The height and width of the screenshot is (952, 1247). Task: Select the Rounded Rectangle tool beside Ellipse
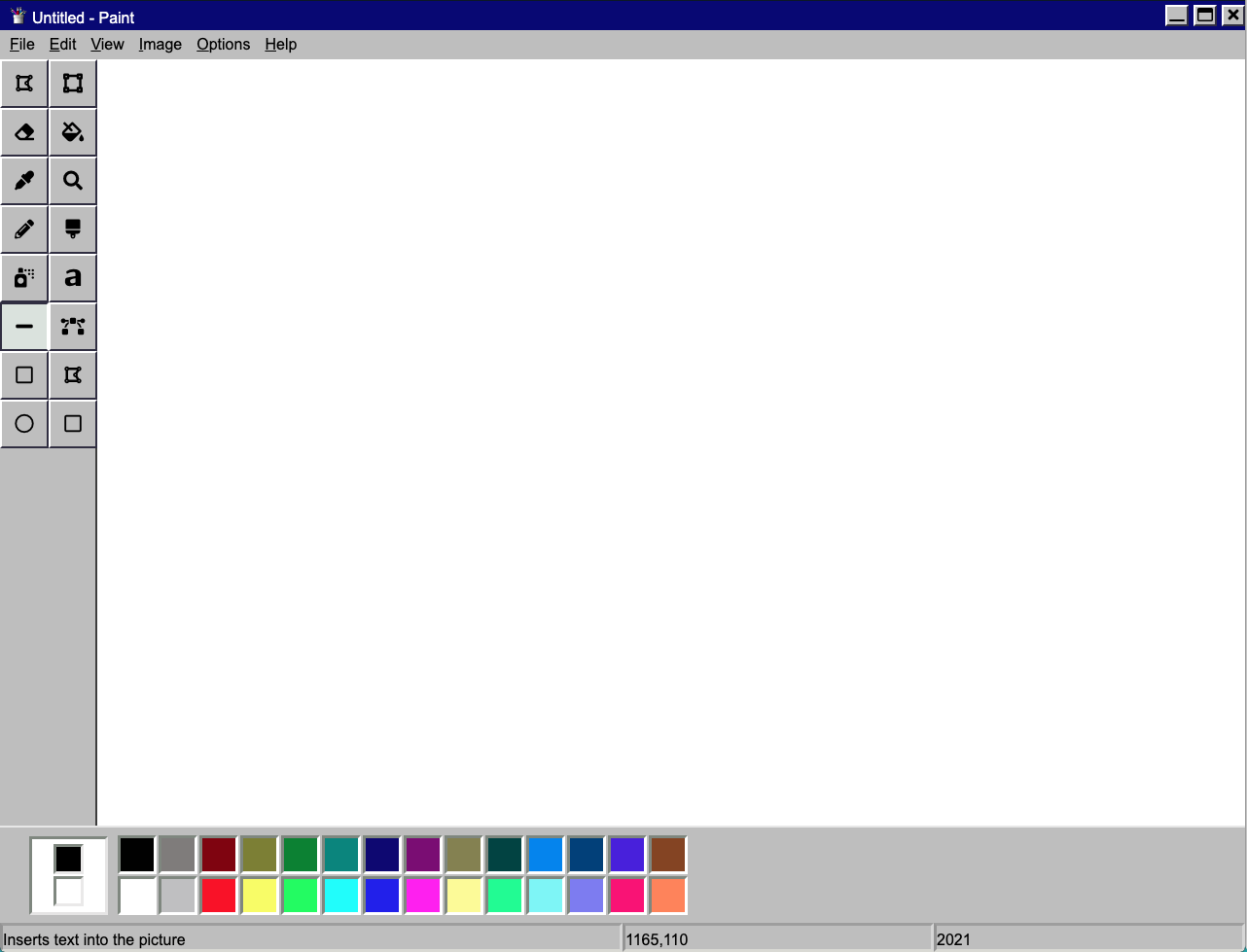tap(73, 424)
